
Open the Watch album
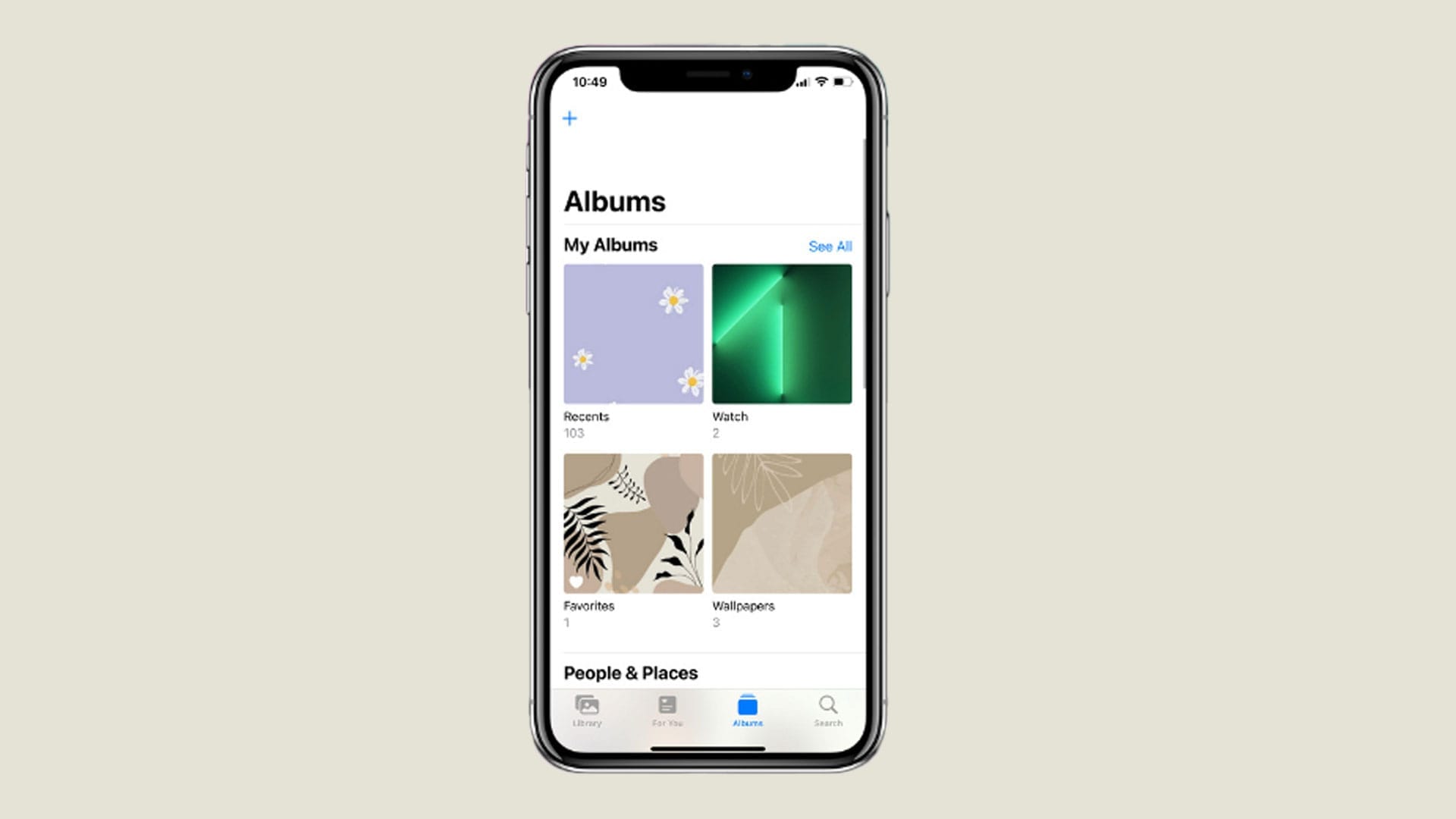coord(782,333)
